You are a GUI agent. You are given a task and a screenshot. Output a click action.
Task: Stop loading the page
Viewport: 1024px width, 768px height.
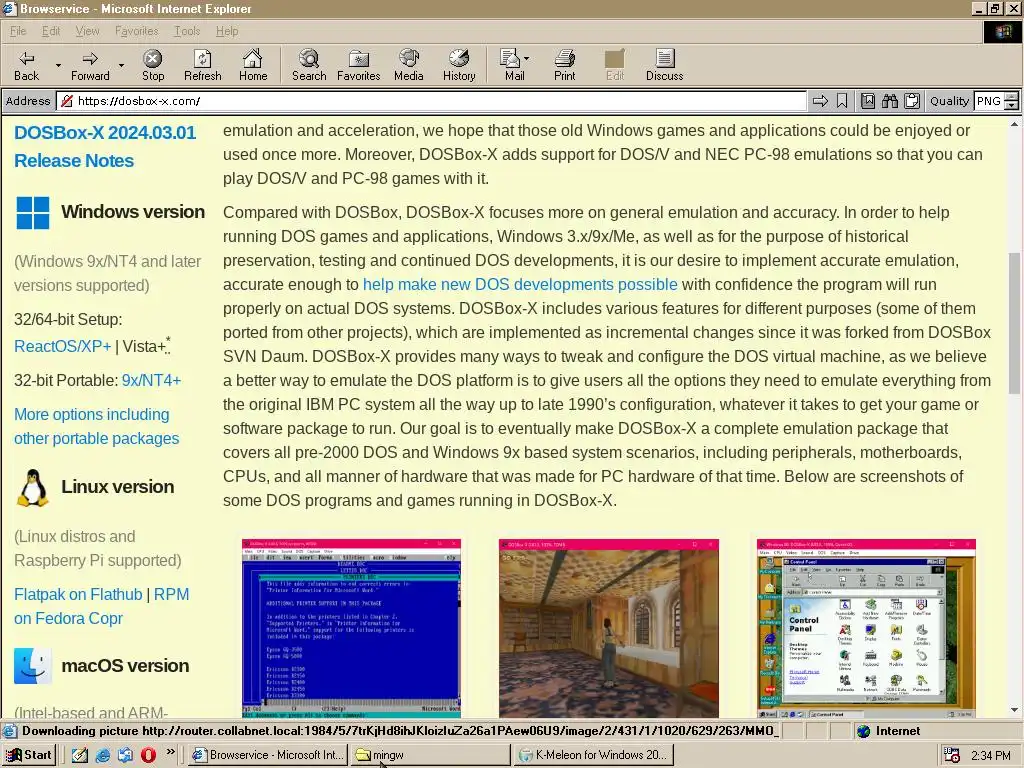point(153,65)
